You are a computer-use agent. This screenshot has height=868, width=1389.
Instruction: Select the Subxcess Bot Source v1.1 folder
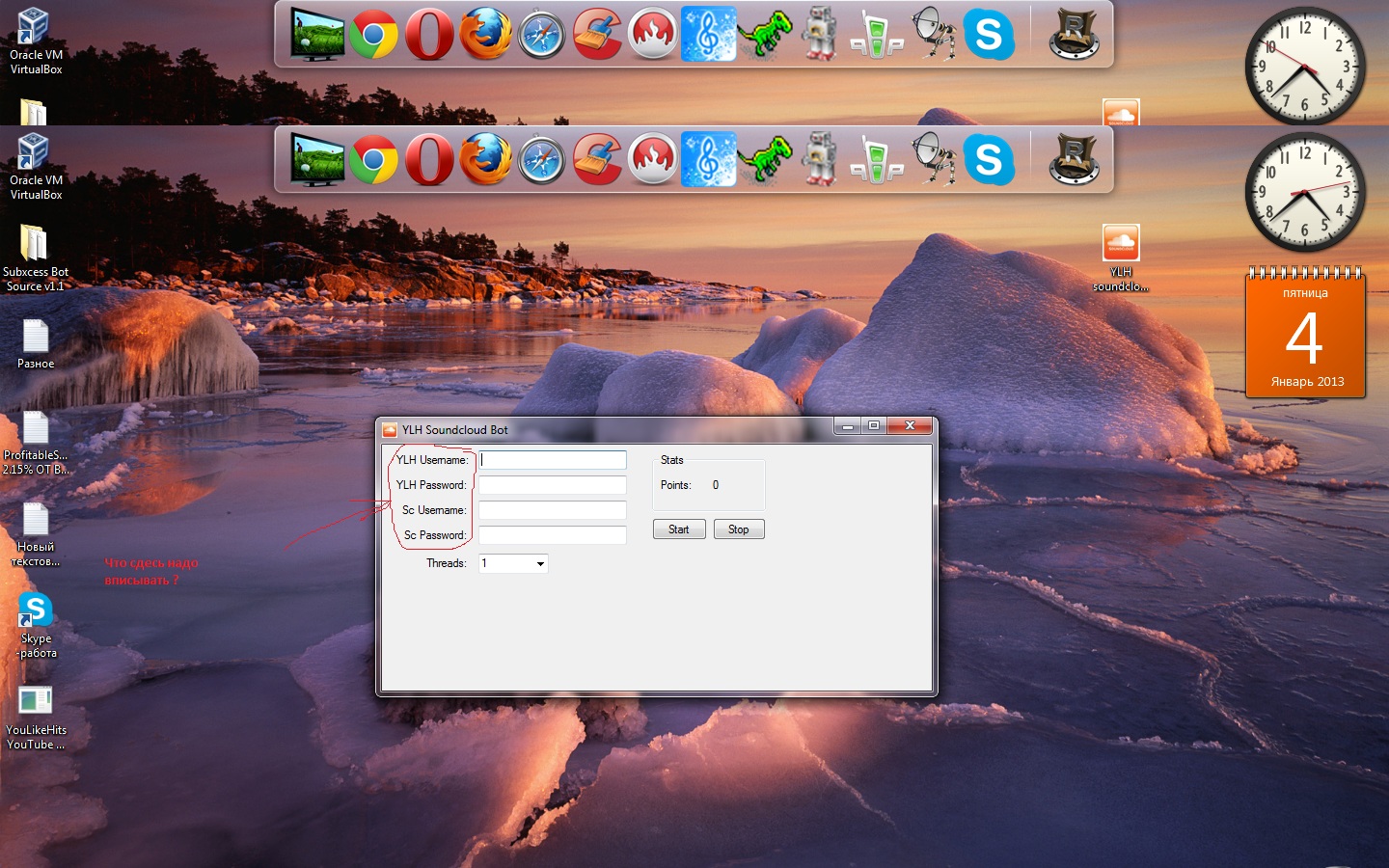pos(35,258)
